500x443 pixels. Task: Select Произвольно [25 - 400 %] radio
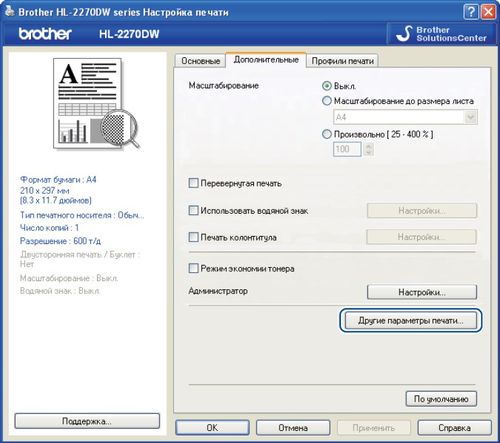click(x=327, y=134)
